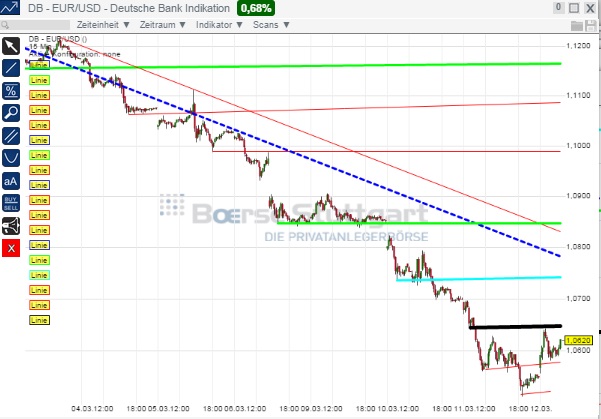Click the chart logo icon in title bar
The height and width of the screenshot is (419, 601).
point(10,7)
